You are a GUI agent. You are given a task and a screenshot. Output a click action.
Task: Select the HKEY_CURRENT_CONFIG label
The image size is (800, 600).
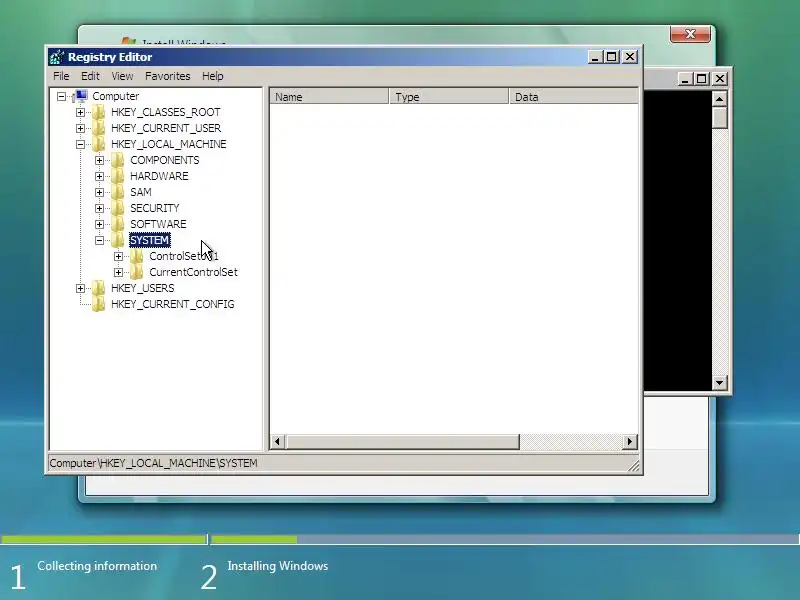(x=172, y=304)
